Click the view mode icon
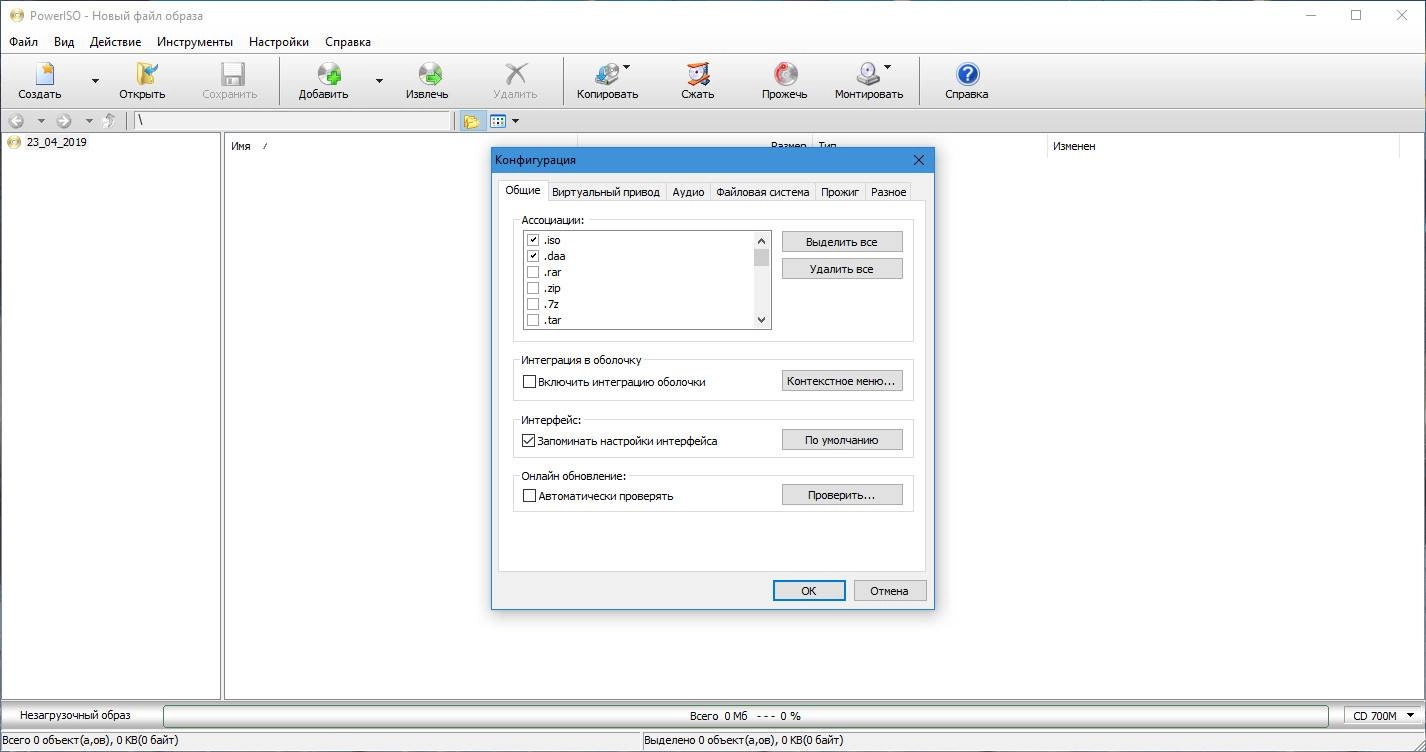Screen dimensions: 1426x752 [x=497, y=121]
